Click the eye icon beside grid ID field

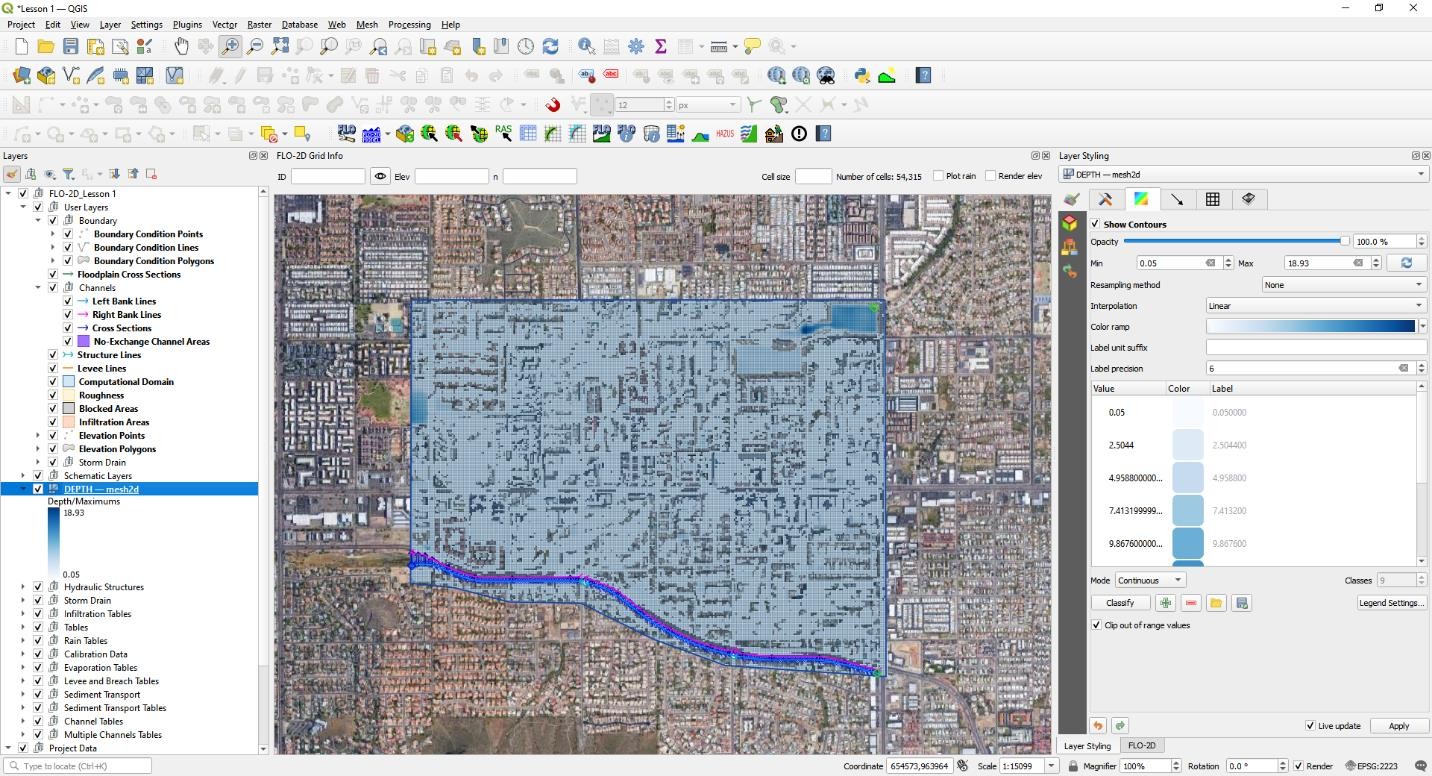pyautogui.click(x=380, y=176)
